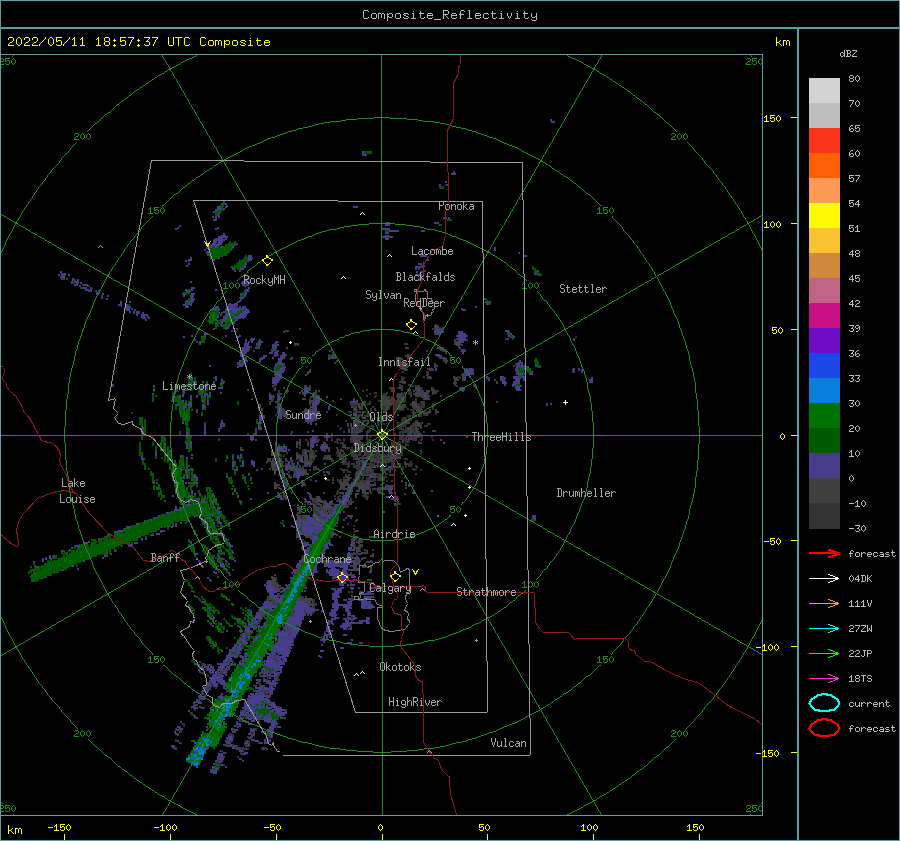Click the white 04DK arrow icon
This screenshot has height=841, width=900.
(x=824, y=579)
